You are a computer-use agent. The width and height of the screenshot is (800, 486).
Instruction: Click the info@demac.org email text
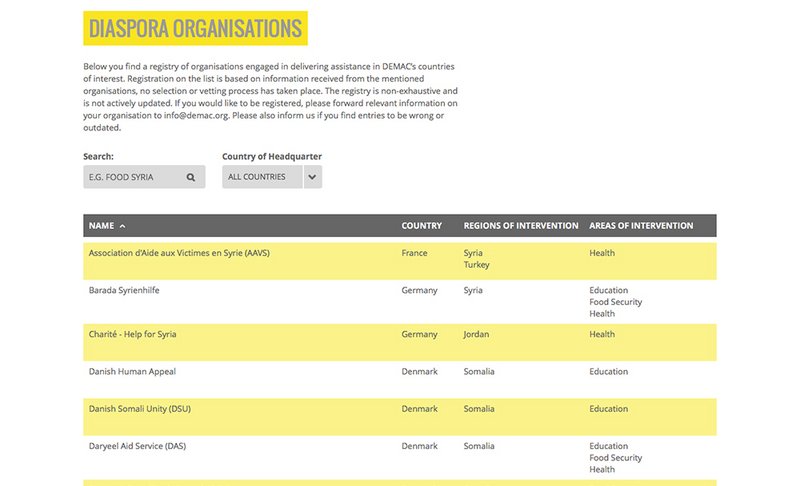click(196, 115)
